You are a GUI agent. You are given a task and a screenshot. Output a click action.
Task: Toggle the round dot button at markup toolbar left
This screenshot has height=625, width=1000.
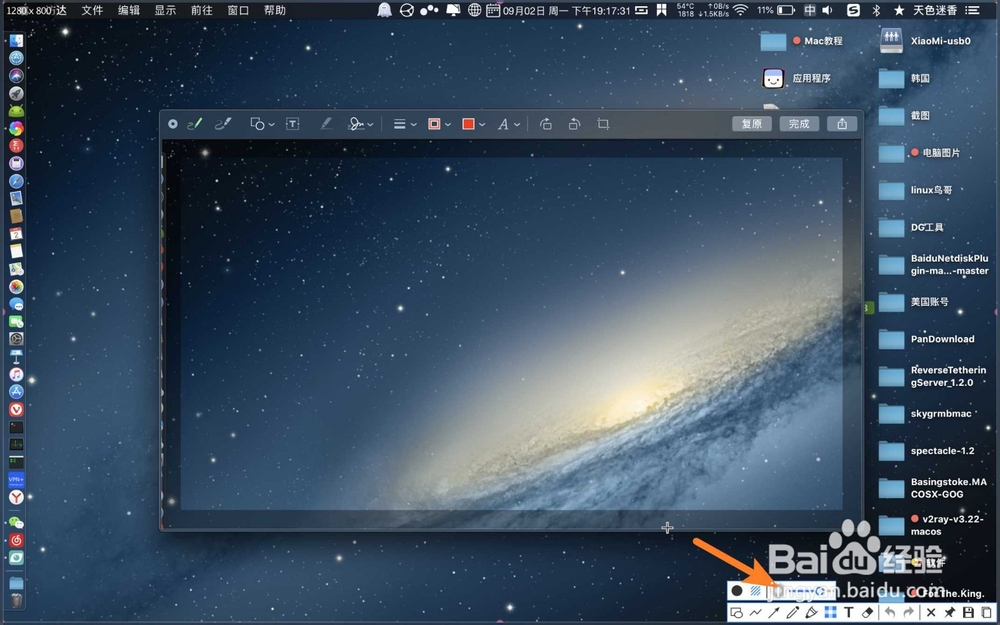tap(172, 124)
